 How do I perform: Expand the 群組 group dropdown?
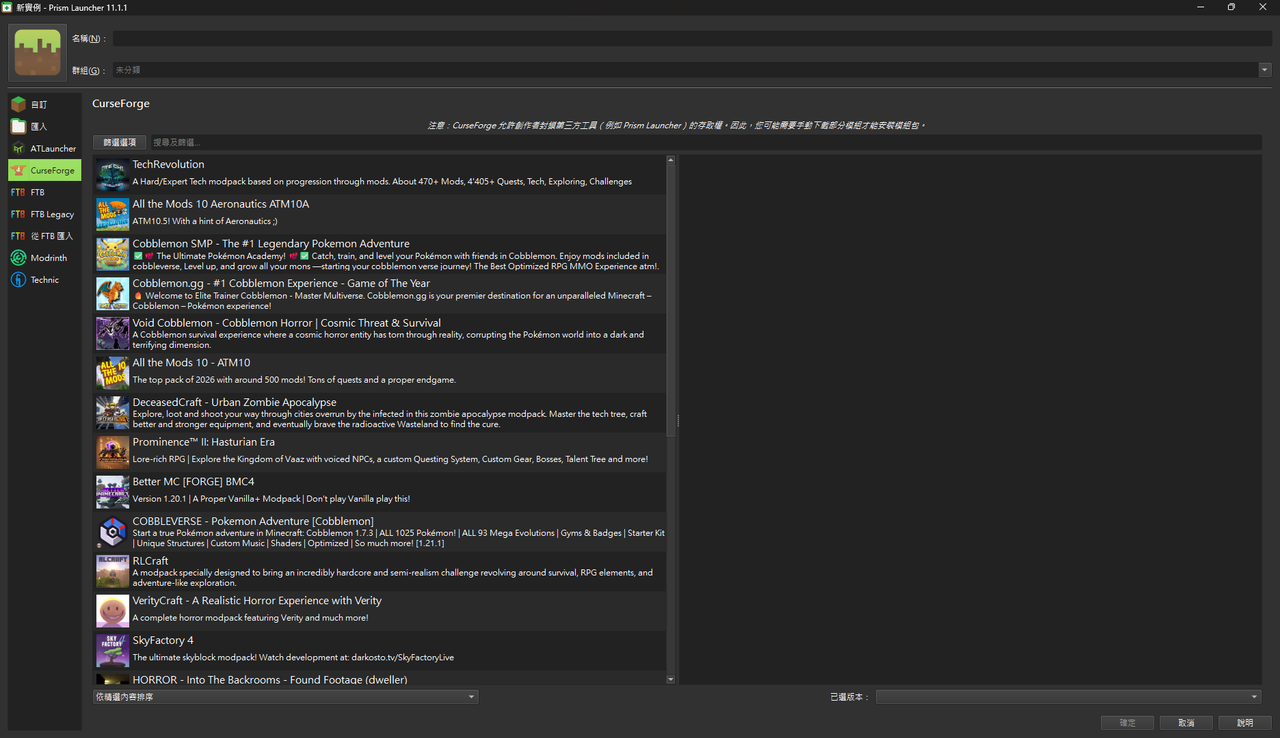click(x=1265, y=70)
